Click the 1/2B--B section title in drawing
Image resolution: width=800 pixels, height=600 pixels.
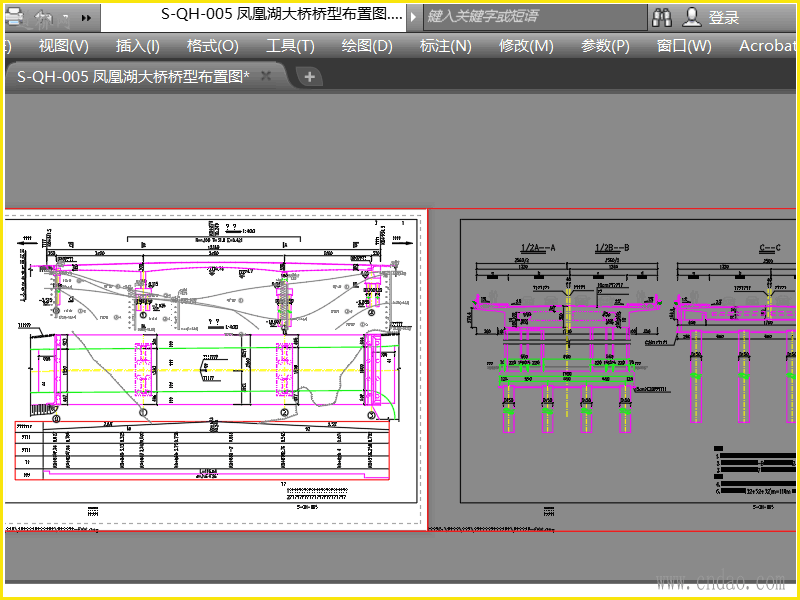(x=612, y=248)
